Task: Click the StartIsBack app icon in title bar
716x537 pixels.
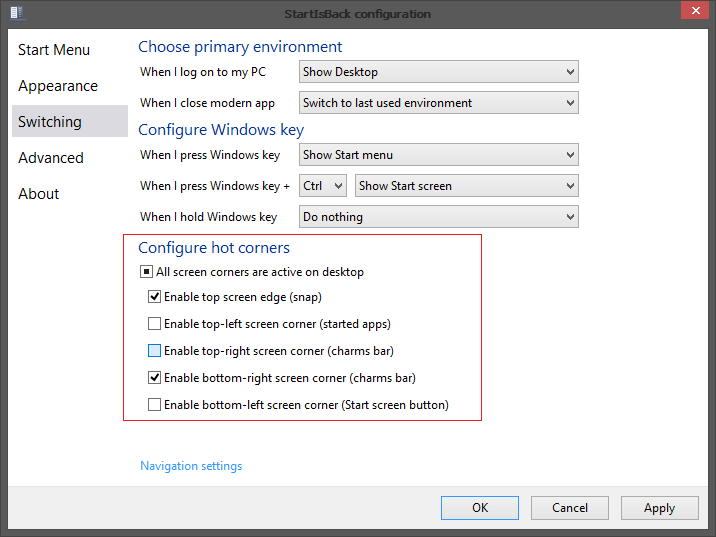Action: point(16,13)
